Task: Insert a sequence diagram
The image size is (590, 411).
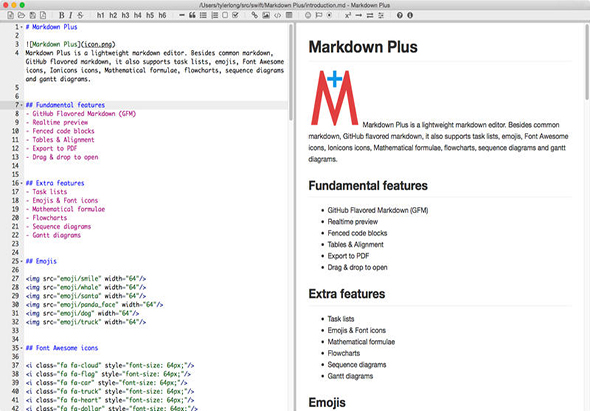Action: 370,15
